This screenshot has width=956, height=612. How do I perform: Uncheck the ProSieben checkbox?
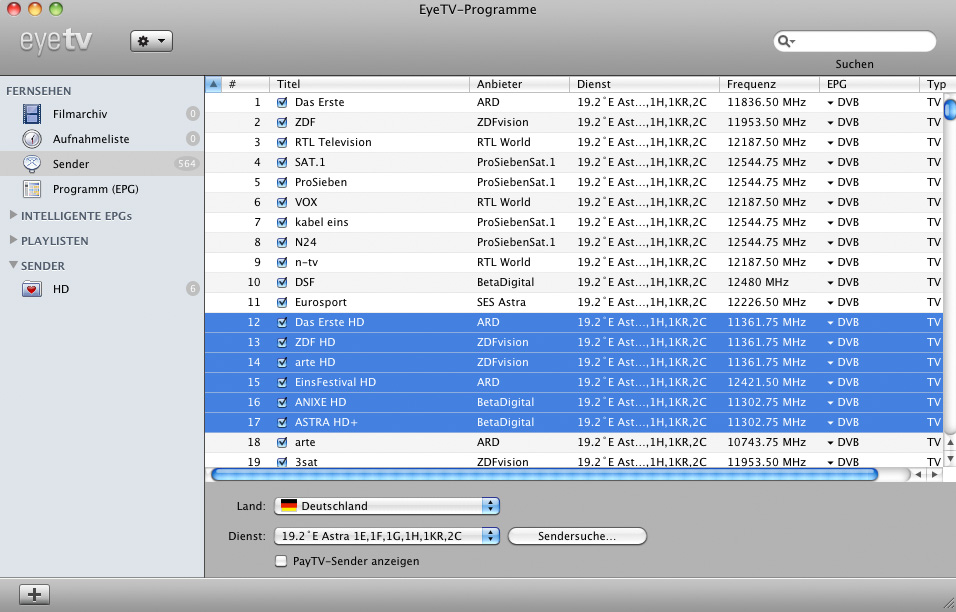[x=282, y=182]
